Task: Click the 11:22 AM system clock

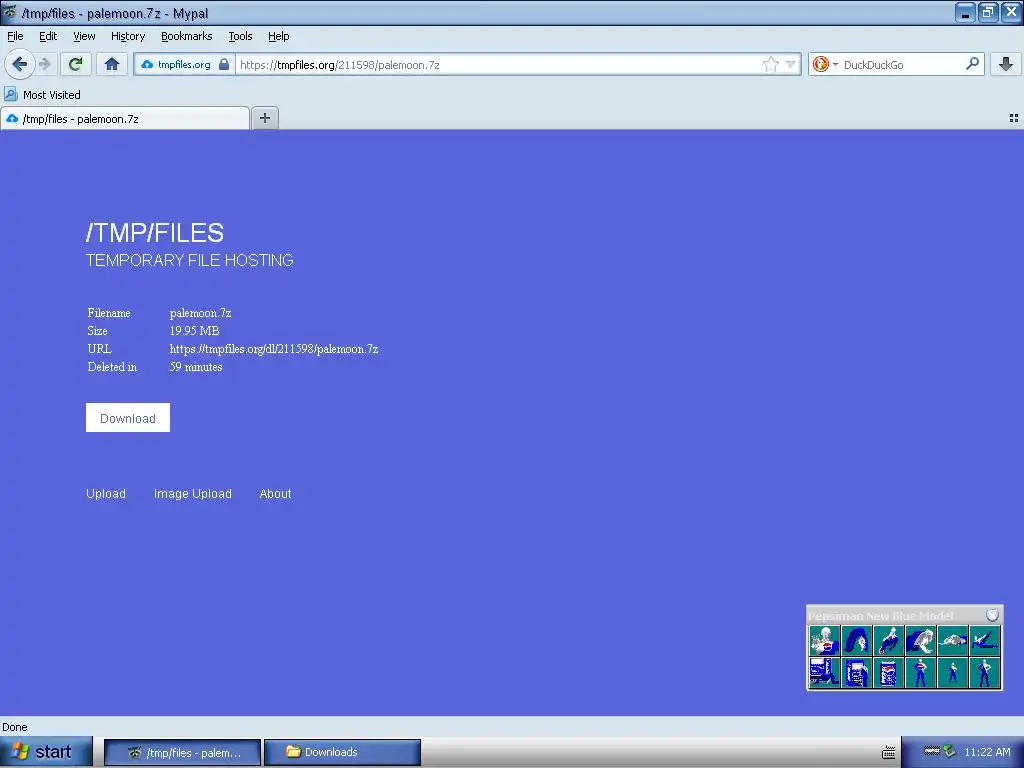Action: pos(987,752)
